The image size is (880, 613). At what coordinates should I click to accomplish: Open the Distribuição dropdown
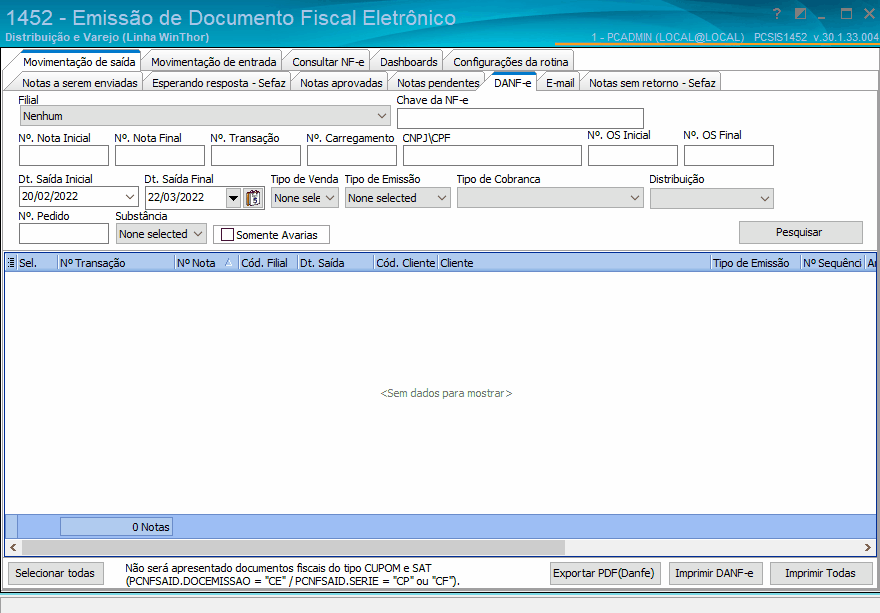coord(764,199)
